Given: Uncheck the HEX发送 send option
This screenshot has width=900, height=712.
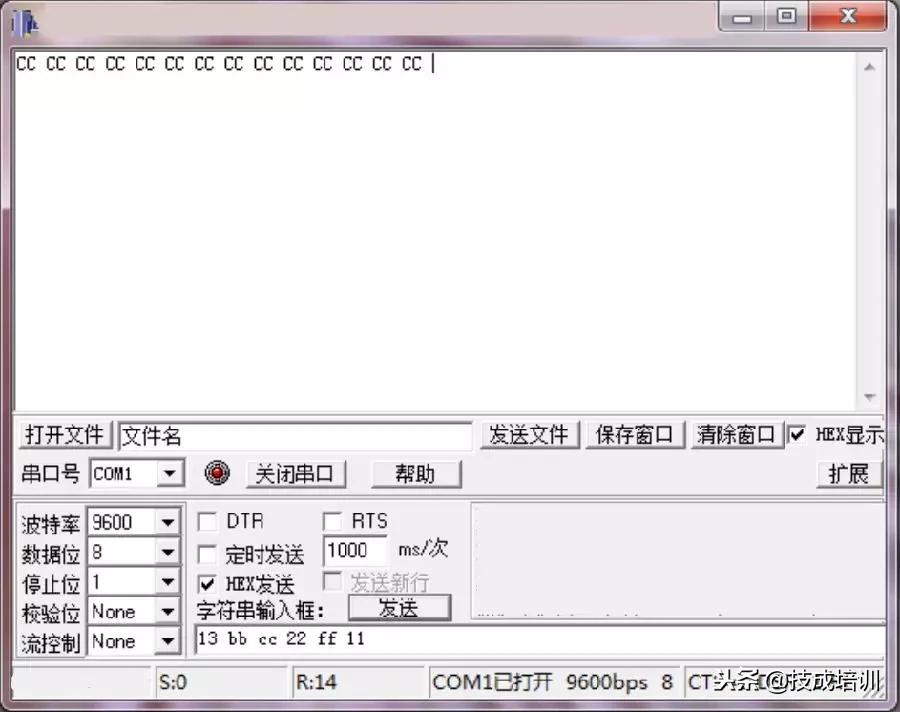Looking at the screenshot, I should coord(207,583).
